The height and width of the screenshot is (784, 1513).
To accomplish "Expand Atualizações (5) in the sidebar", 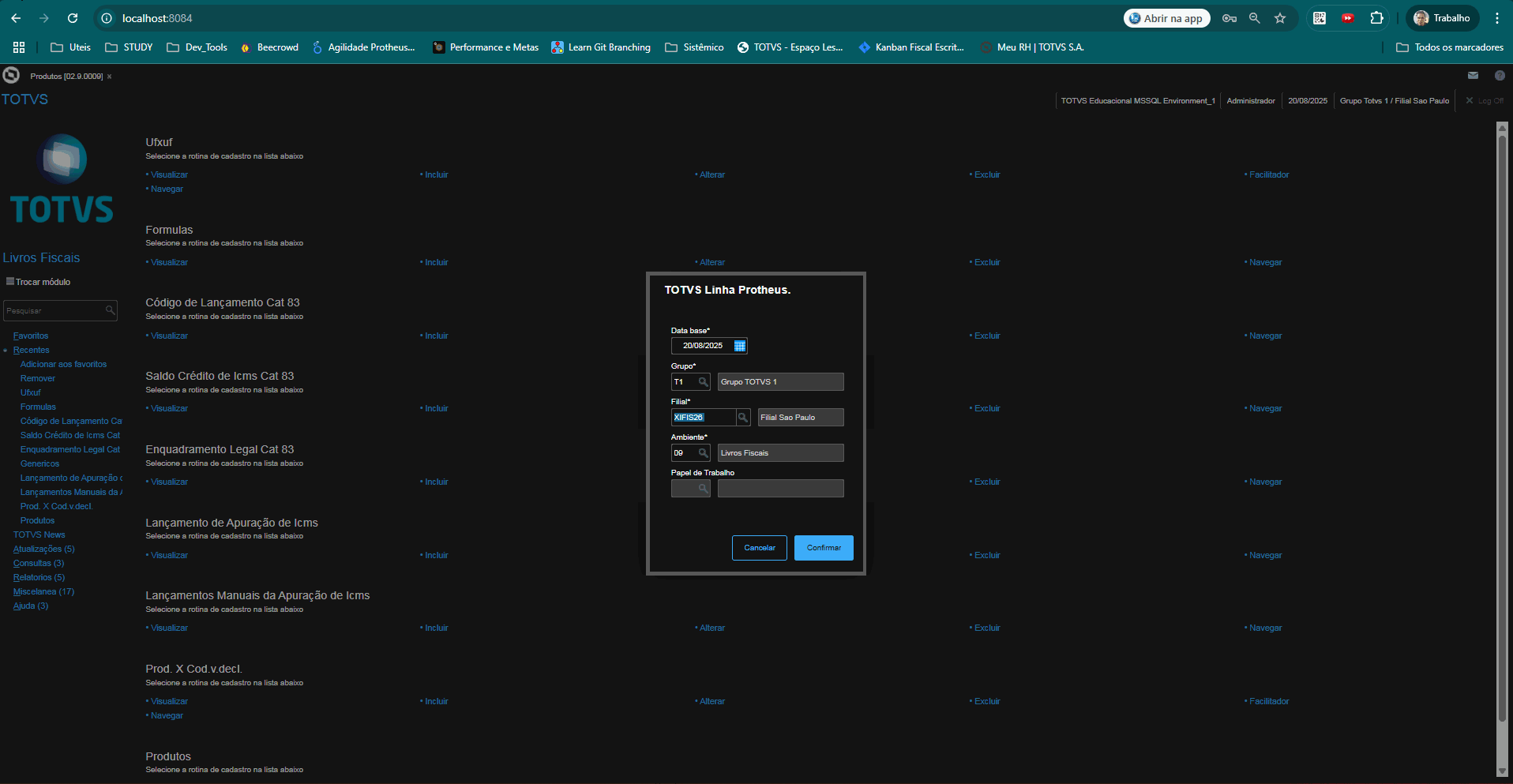I will pyautogui.click(x=44, y=550).
